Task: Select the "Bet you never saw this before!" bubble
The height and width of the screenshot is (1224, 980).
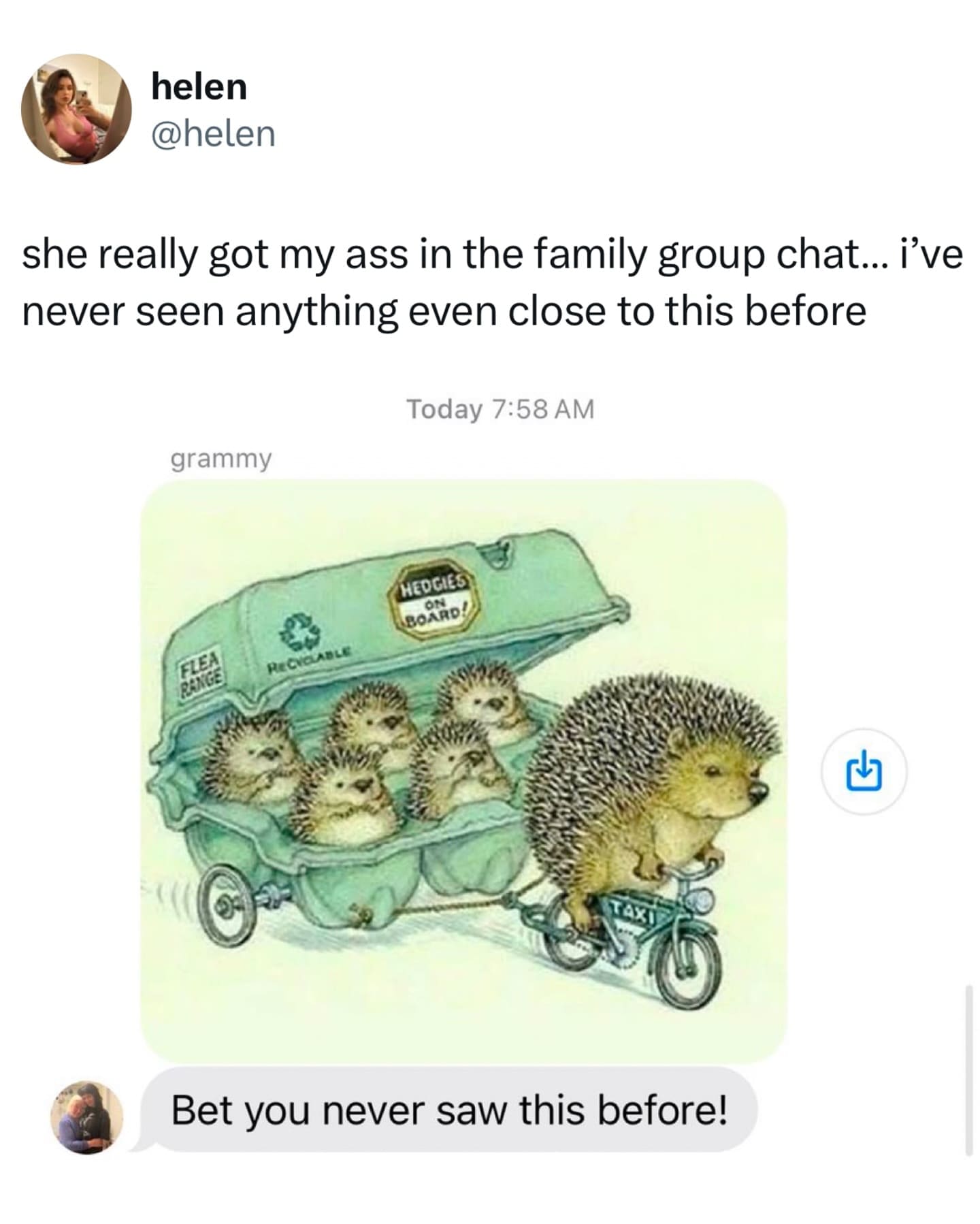Action: pyautogui.click(x=449, y=1110)
